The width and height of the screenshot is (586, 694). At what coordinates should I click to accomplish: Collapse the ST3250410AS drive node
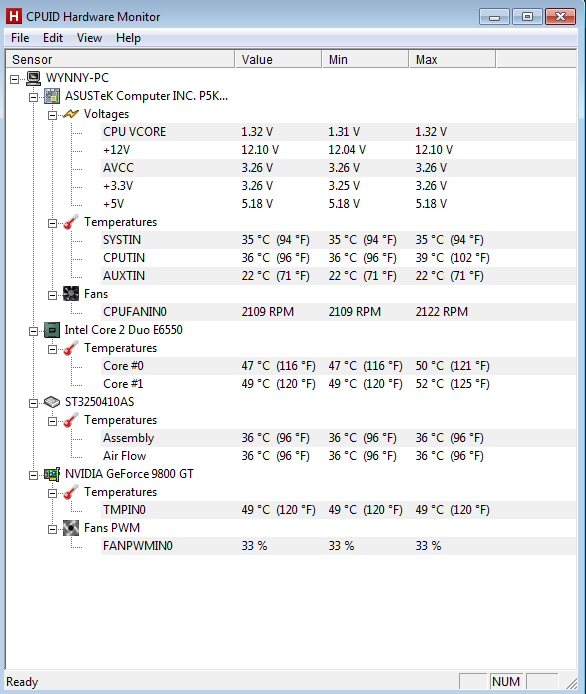pyautogui.click(x=33, y=403)
